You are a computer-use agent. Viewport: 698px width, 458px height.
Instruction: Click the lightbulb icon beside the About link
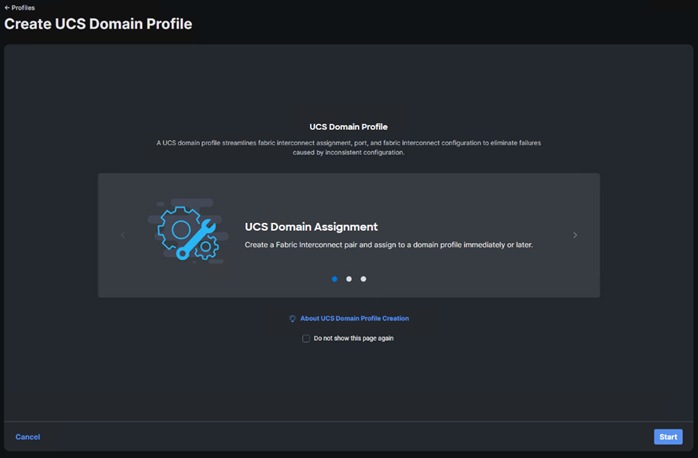pyautogui.click(x=292, y=319)
